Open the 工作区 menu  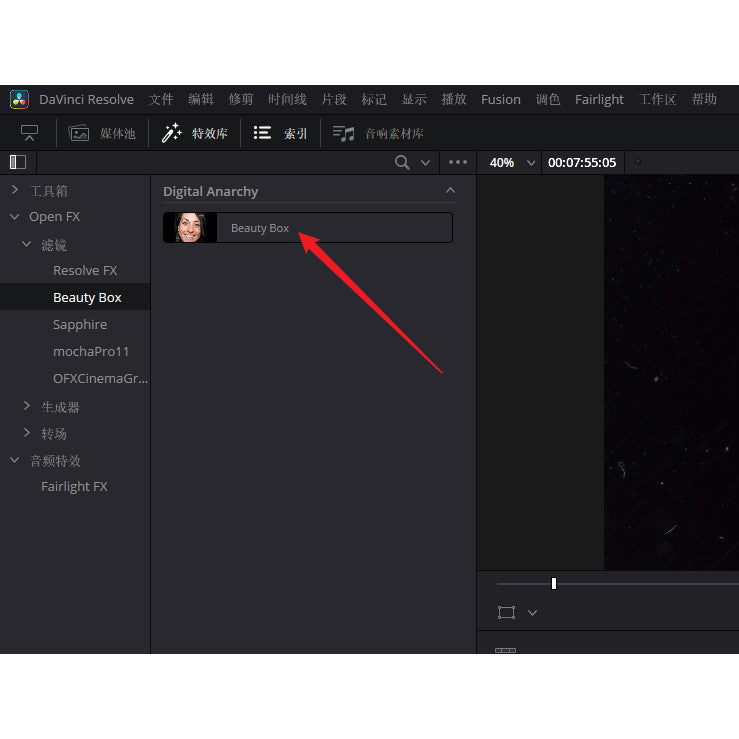(657, 99)
